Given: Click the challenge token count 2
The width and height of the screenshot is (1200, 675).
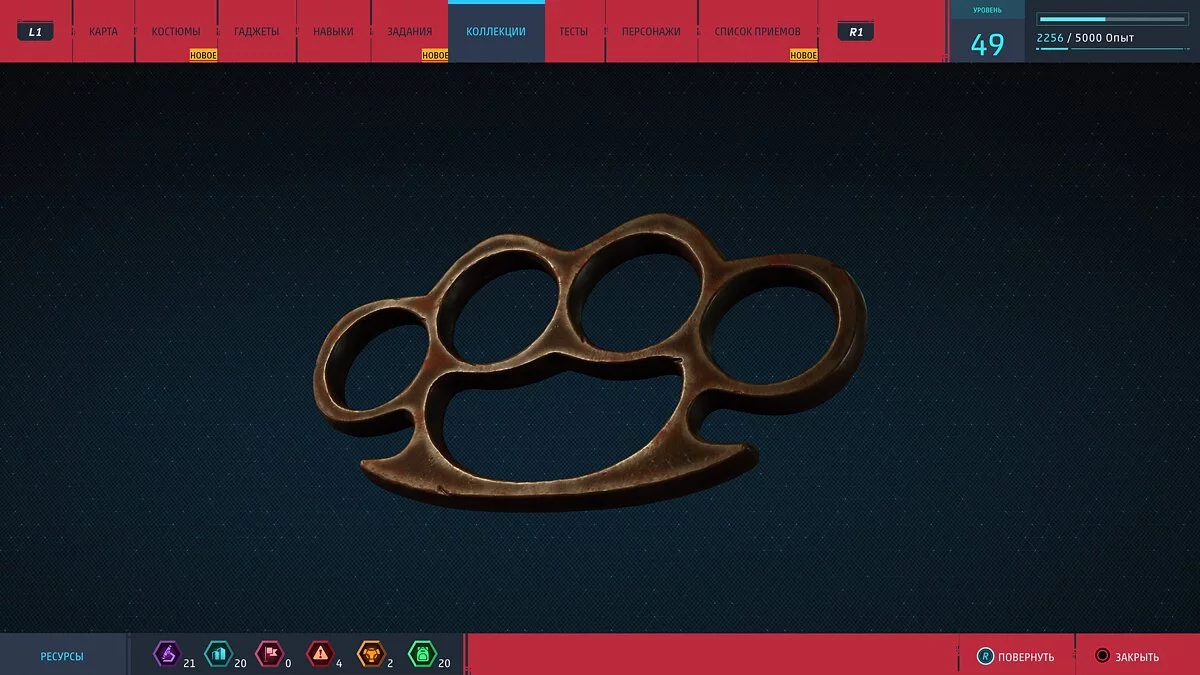Looking at the screenshot, I should (x=391, y=662).
